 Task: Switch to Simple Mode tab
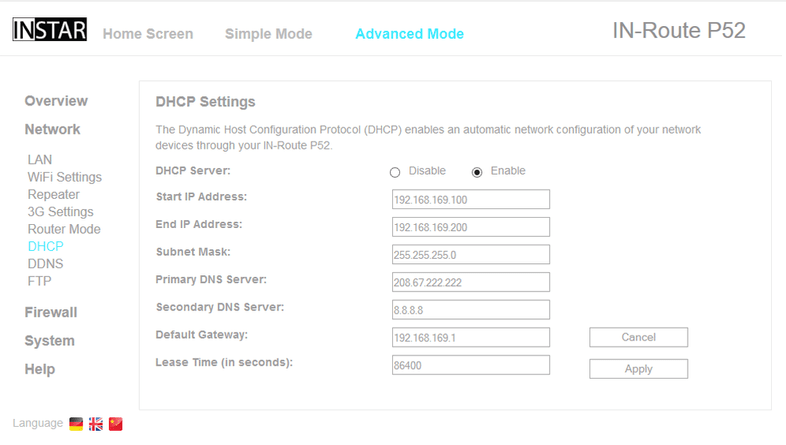pos(268,34)
